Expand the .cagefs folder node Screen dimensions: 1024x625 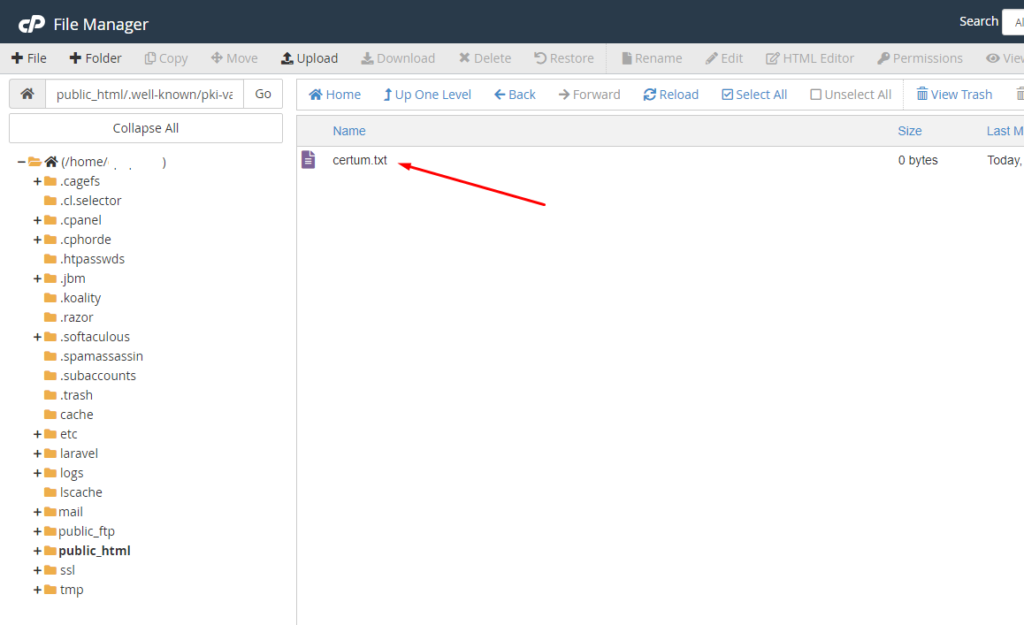coord(37,181)
